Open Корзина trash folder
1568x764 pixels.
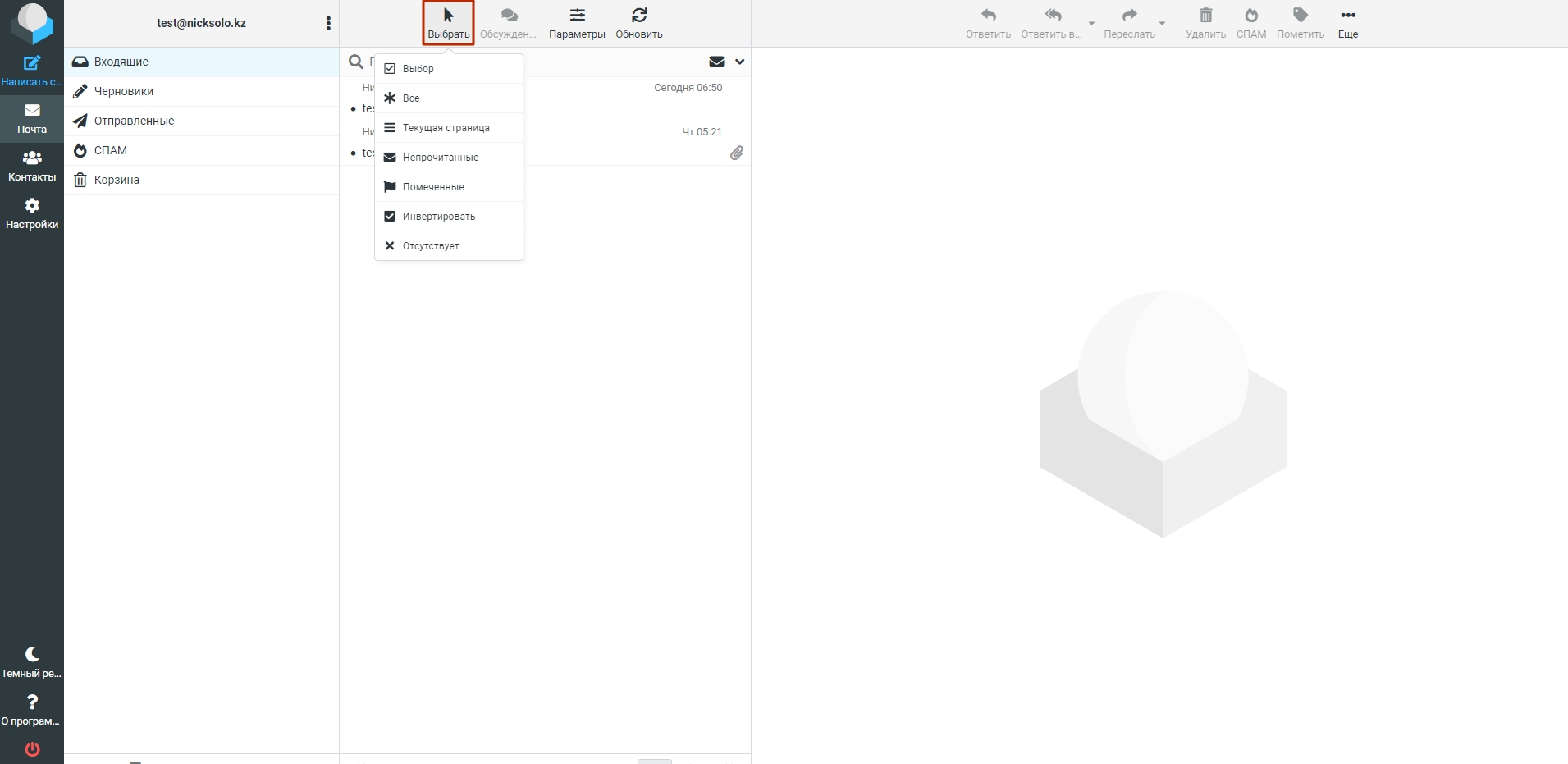pos(202,180)
